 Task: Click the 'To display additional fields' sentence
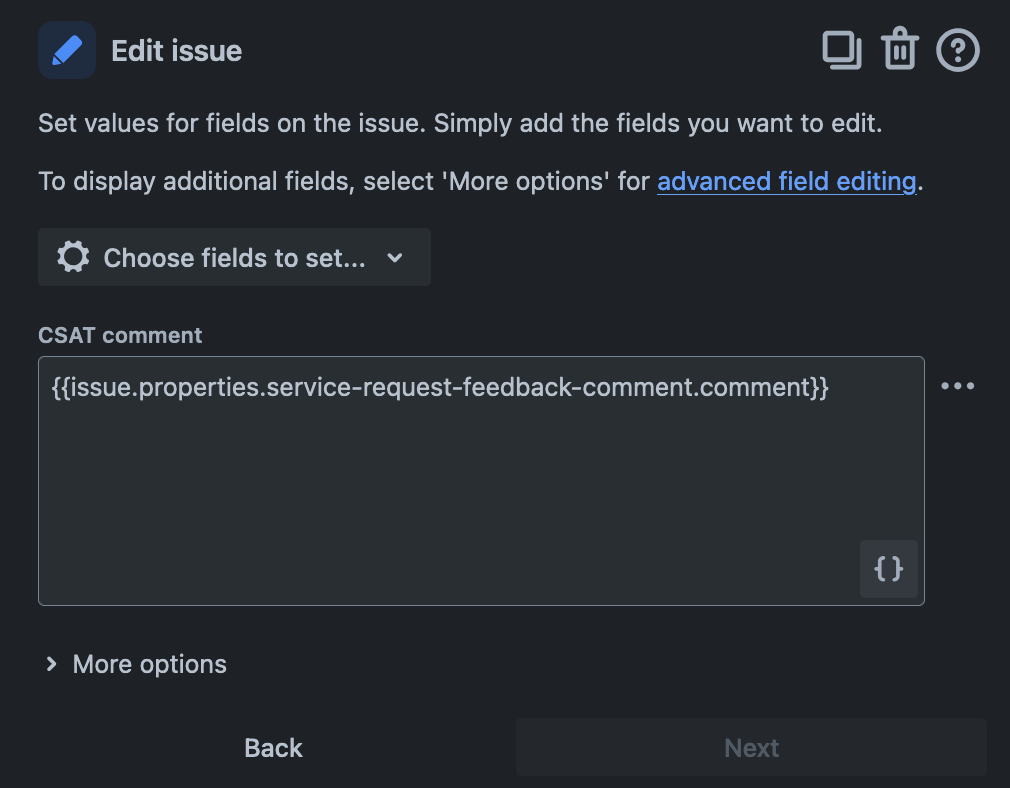pyautogui.click(x=340, y=181)
